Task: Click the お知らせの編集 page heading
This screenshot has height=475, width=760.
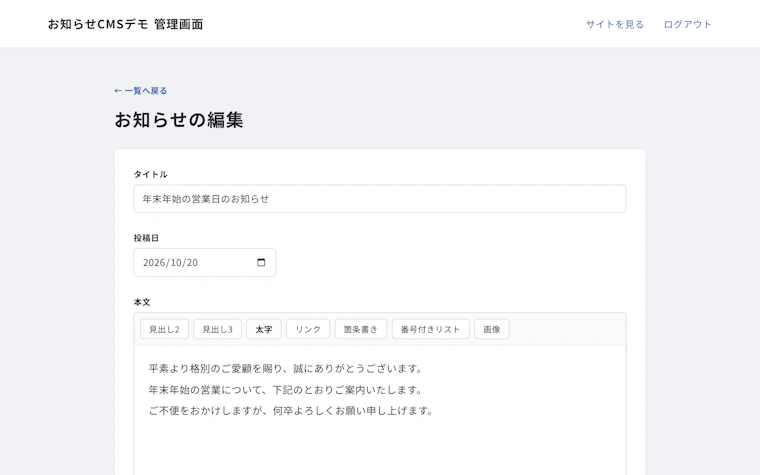Action: pos(179,119)
